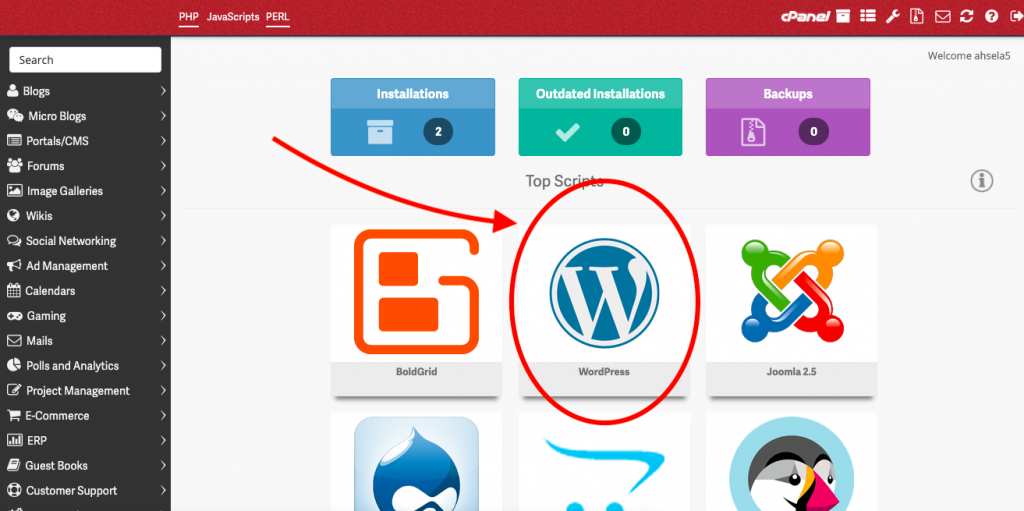Viewport: 1024px width, 511px height.
Task: Click the archive box icon in Installations
Action: tap(380, 132)
